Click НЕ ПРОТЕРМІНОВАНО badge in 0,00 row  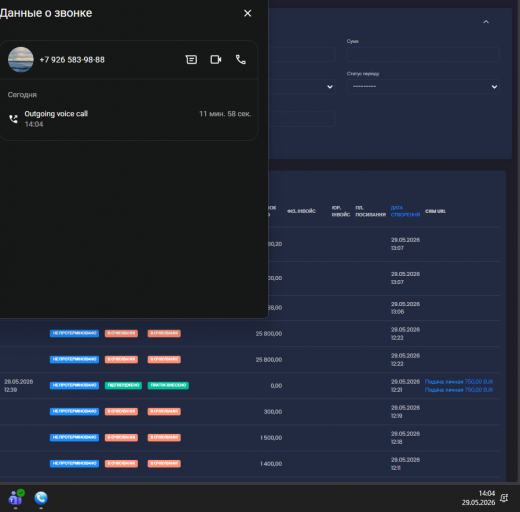point(74,385)
